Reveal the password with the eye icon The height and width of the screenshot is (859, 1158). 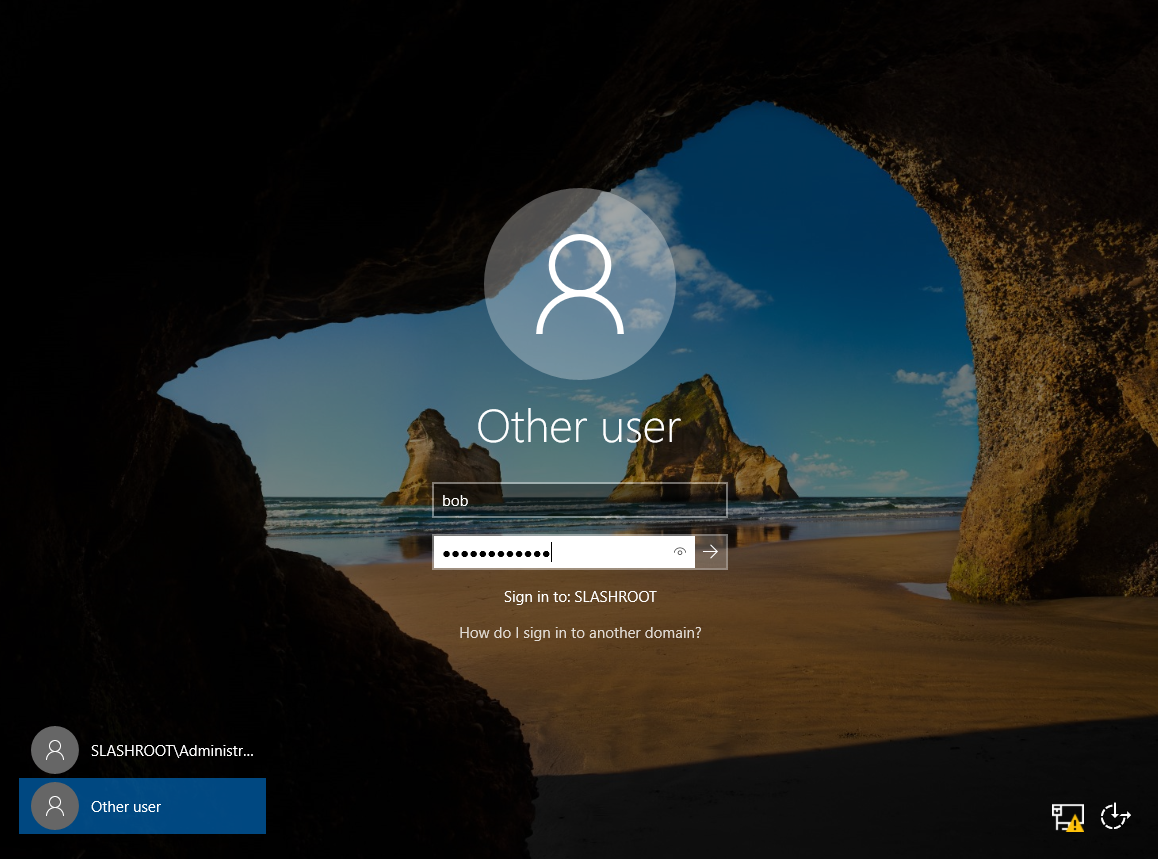pos(680,552)
